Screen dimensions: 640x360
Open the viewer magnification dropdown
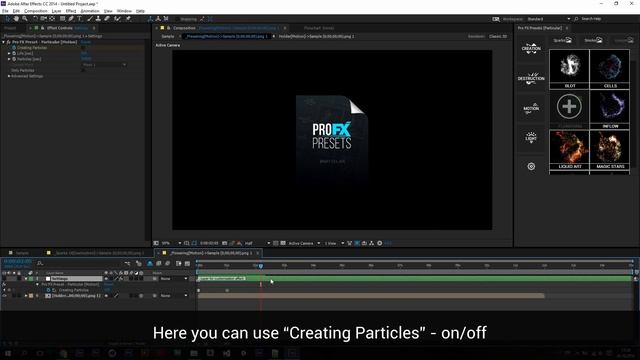tap(171, 243)
